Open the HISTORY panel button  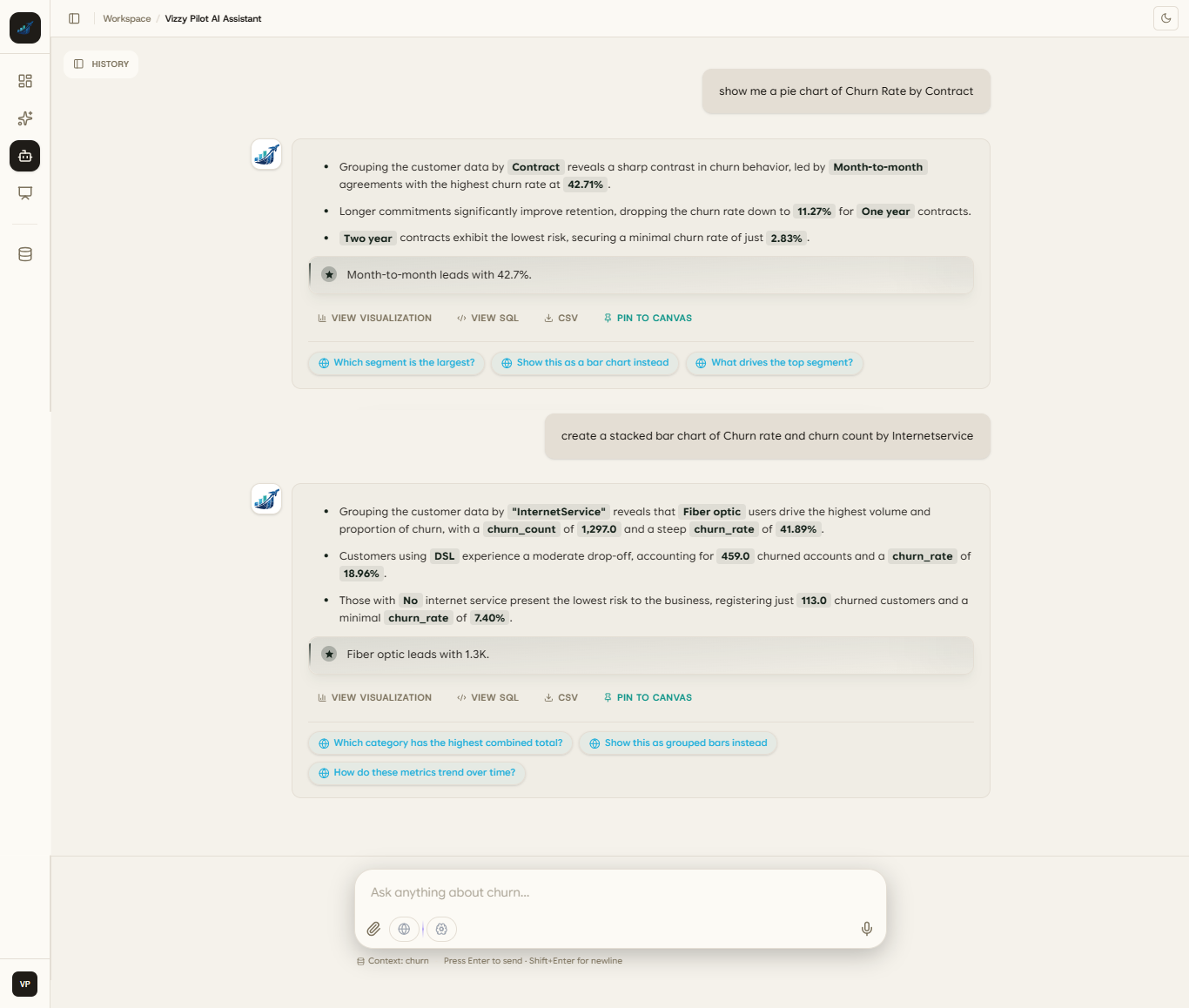101,64
